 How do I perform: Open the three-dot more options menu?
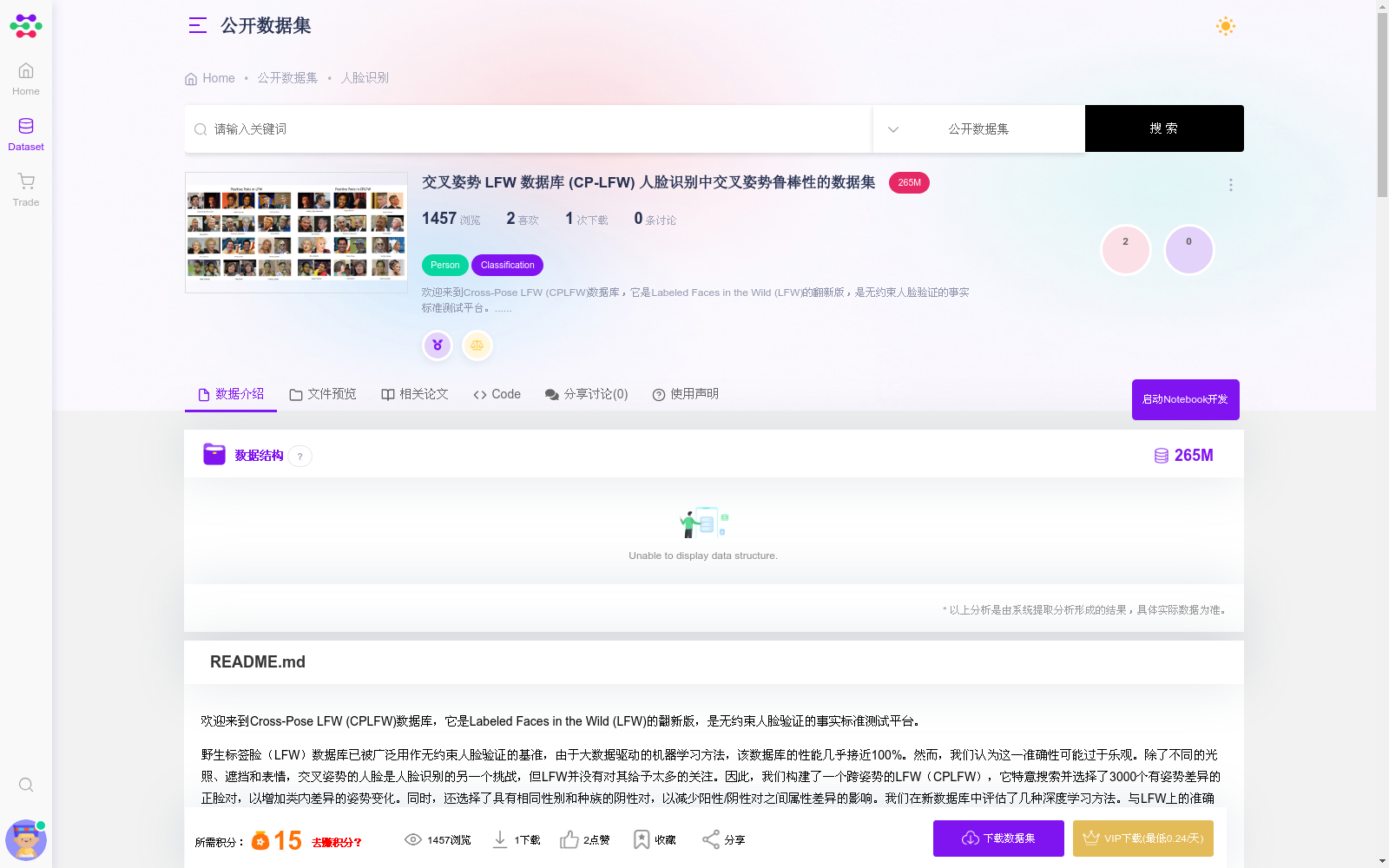[x=1230, y=185]
